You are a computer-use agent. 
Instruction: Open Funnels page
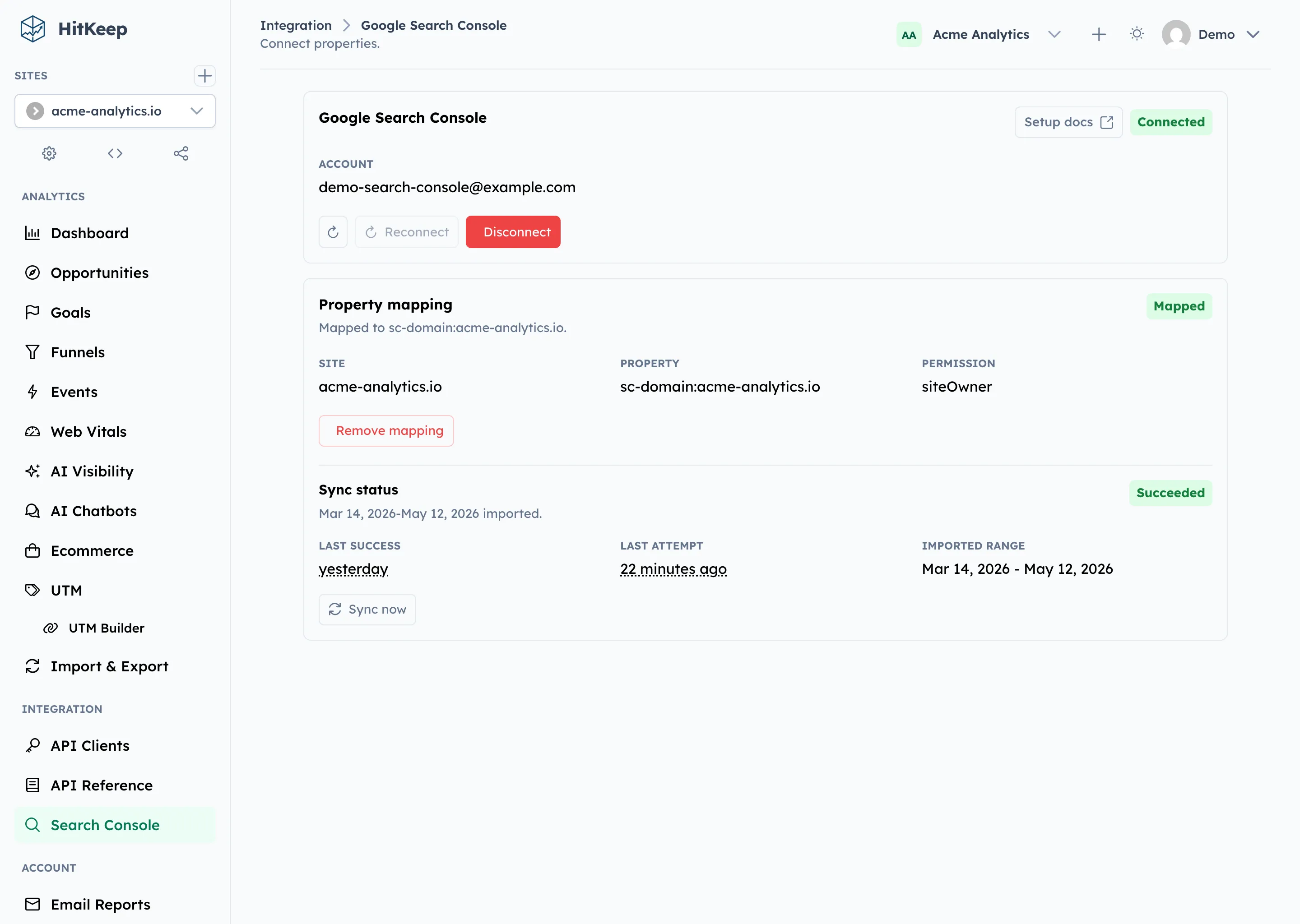(x=115, y=352)
